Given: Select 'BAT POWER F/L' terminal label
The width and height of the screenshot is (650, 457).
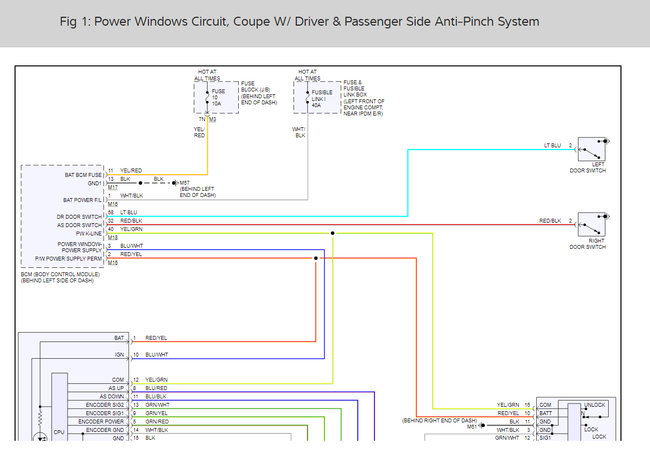Looking at the screenshot, I should [x=82, y=200].
